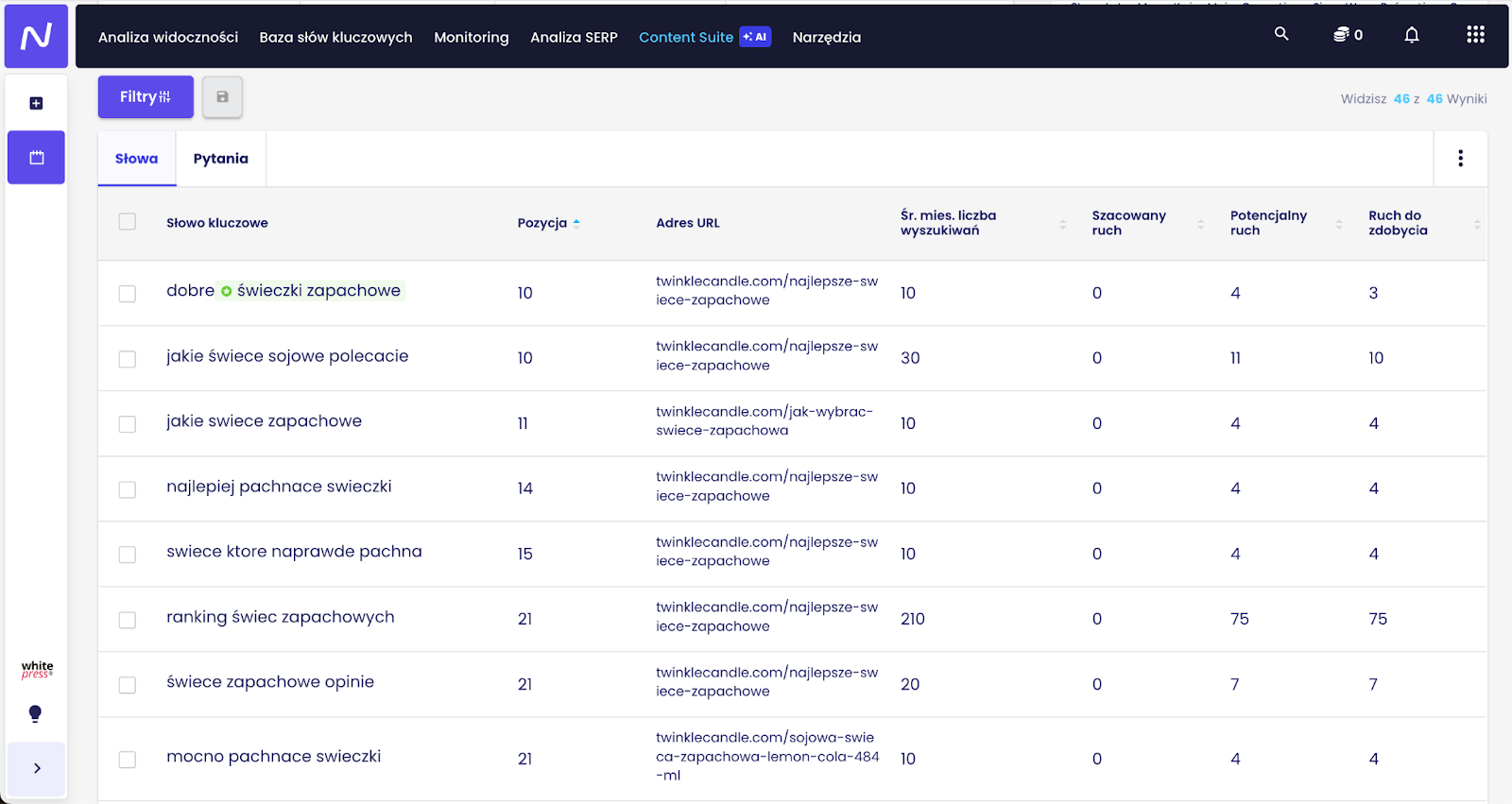The image size is (1512, 804).
Task: Check the row 'jakie swiece zapachowe'
Action: pyautogui.click(x=128, y=424)
